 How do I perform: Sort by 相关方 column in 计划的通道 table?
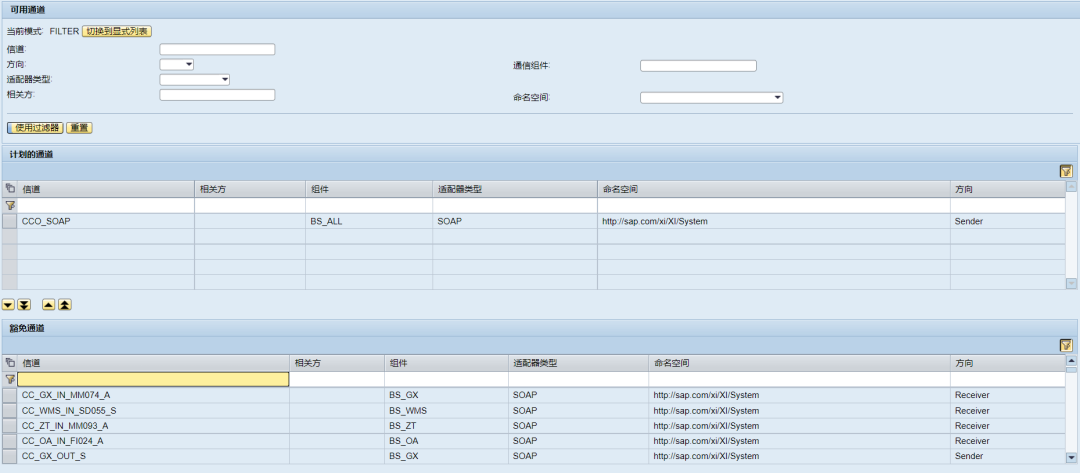250,189
